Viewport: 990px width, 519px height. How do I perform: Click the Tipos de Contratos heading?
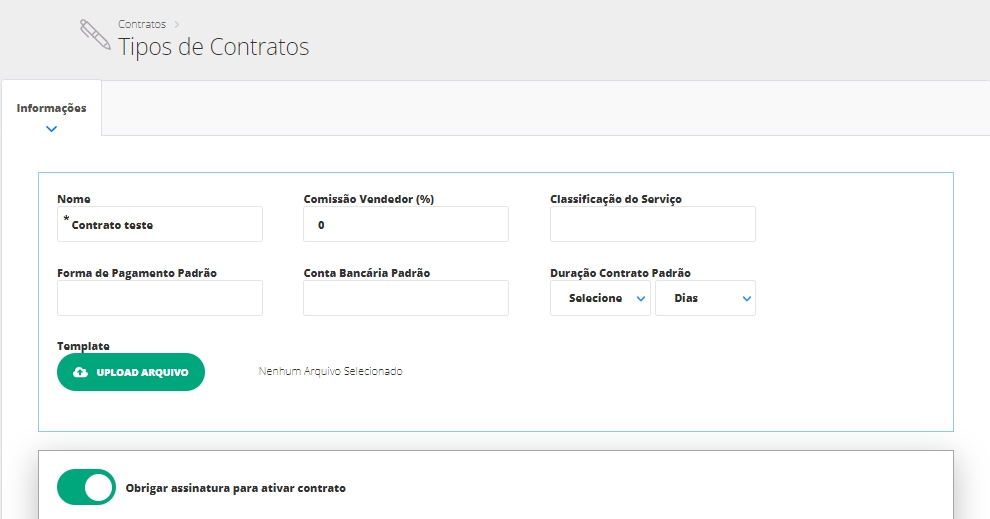213,47
